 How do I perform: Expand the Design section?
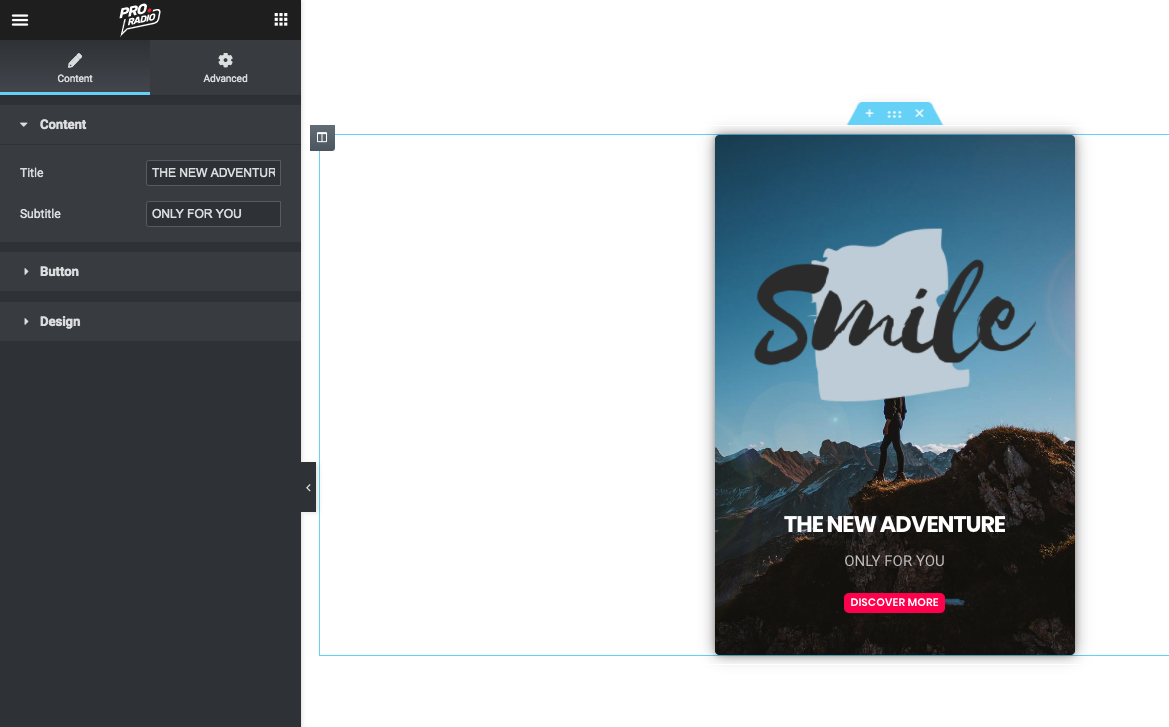[x=59, y=322]
